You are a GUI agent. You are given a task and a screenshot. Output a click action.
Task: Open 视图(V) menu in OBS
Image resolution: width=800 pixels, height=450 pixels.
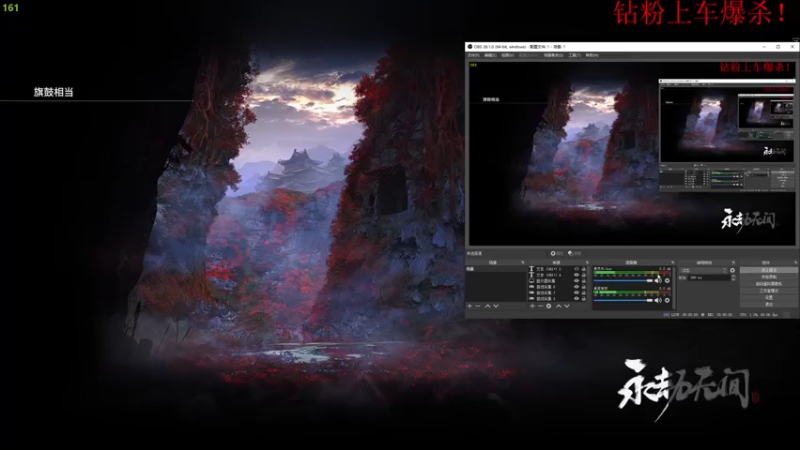(x=507, y=55)
